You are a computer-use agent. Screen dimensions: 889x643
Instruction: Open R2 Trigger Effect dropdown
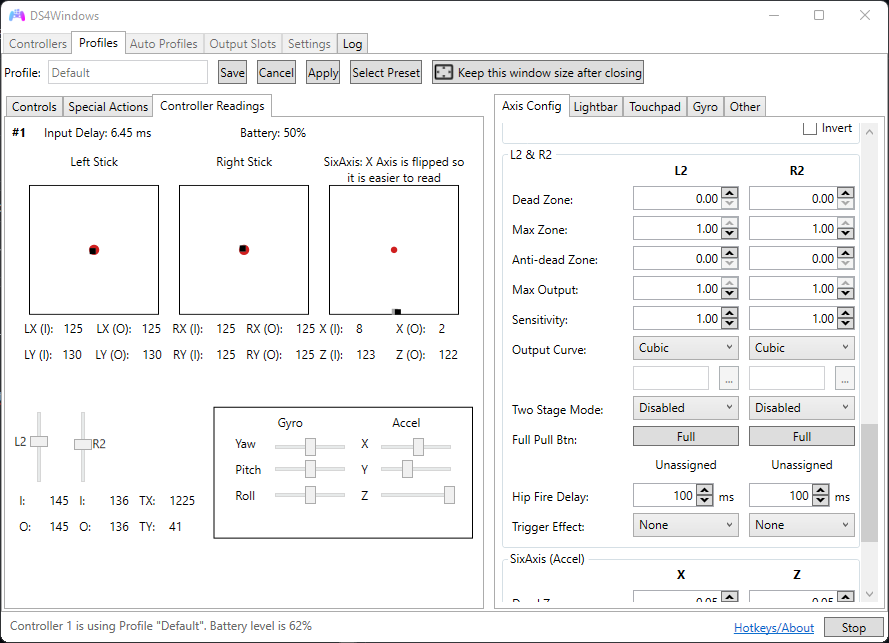tap(802, 525)
